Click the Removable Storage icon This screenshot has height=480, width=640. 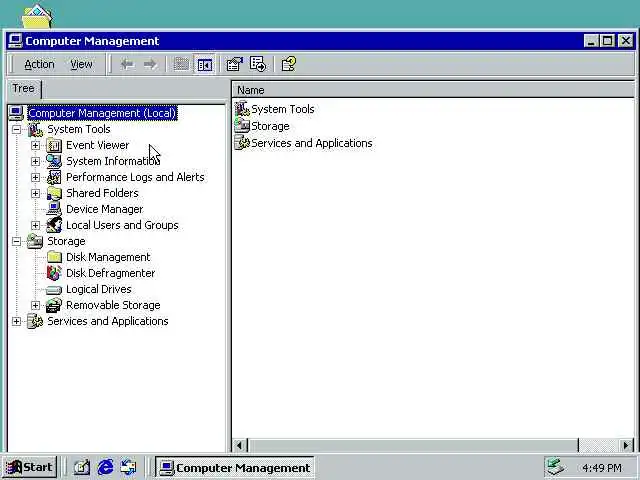click(54, 305)
